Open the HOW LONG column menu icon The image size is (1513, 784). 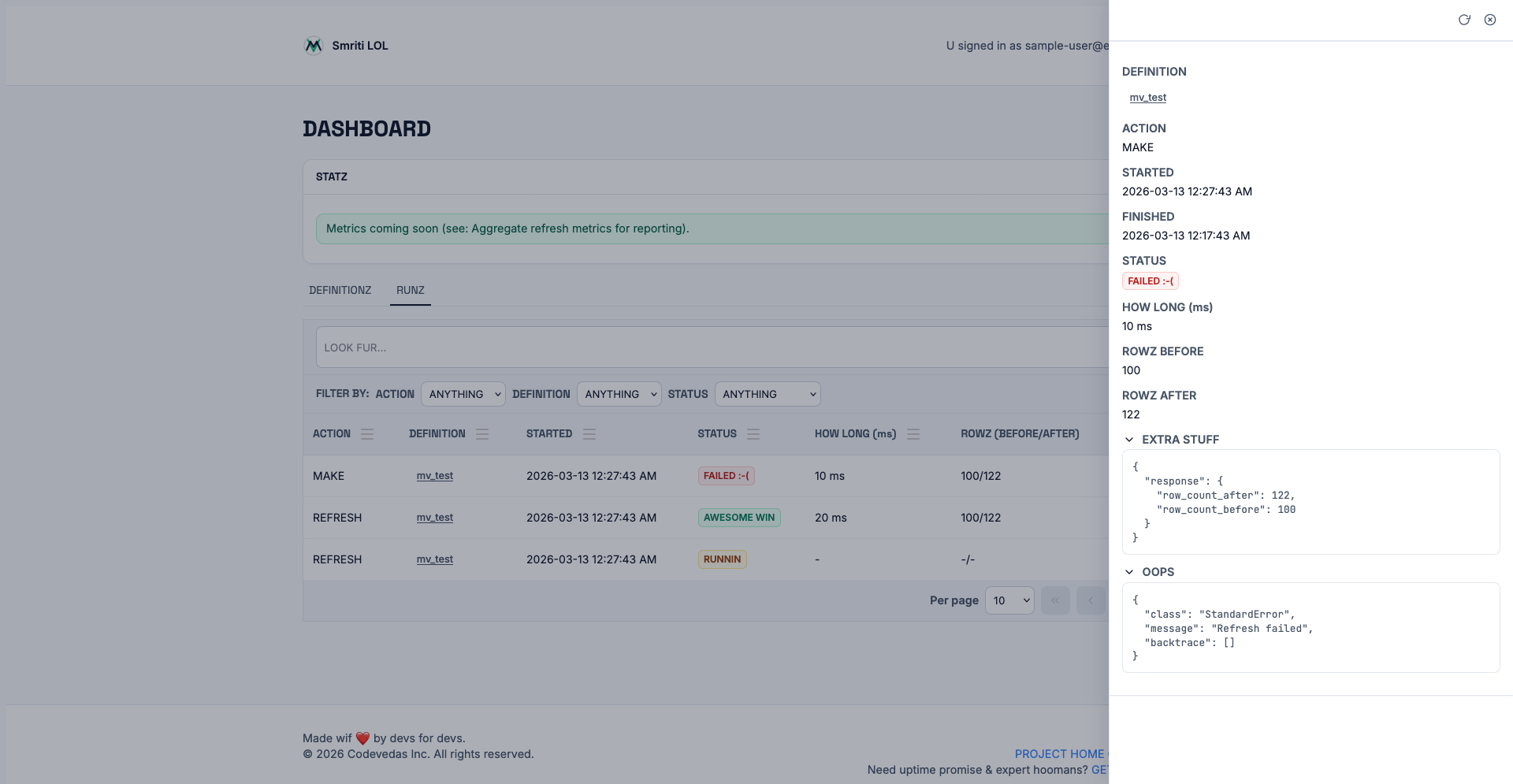[913, 434]
